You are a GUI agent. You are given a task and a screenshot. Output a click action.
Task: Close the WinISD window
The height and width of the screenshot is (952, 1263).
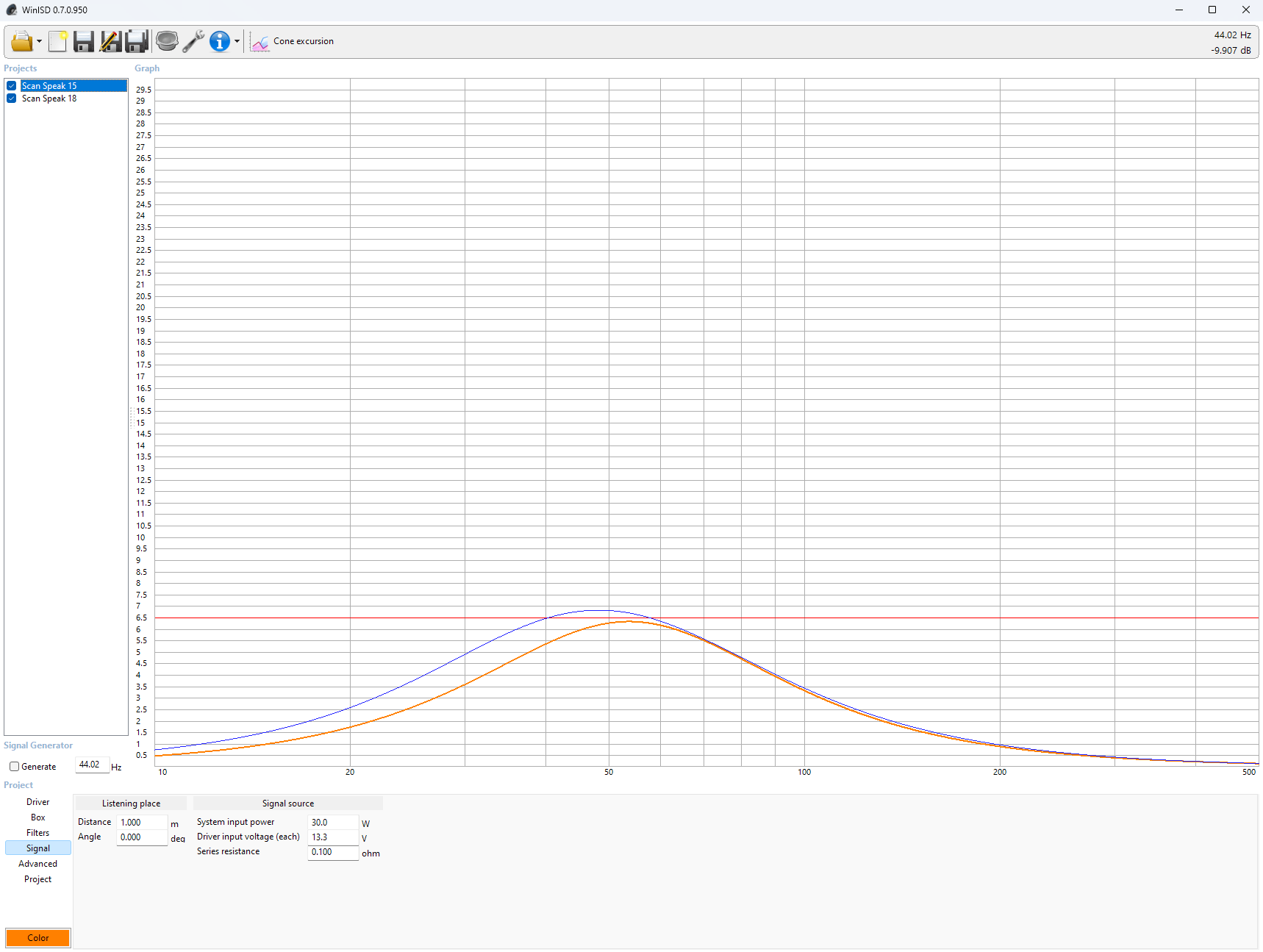1246,10
